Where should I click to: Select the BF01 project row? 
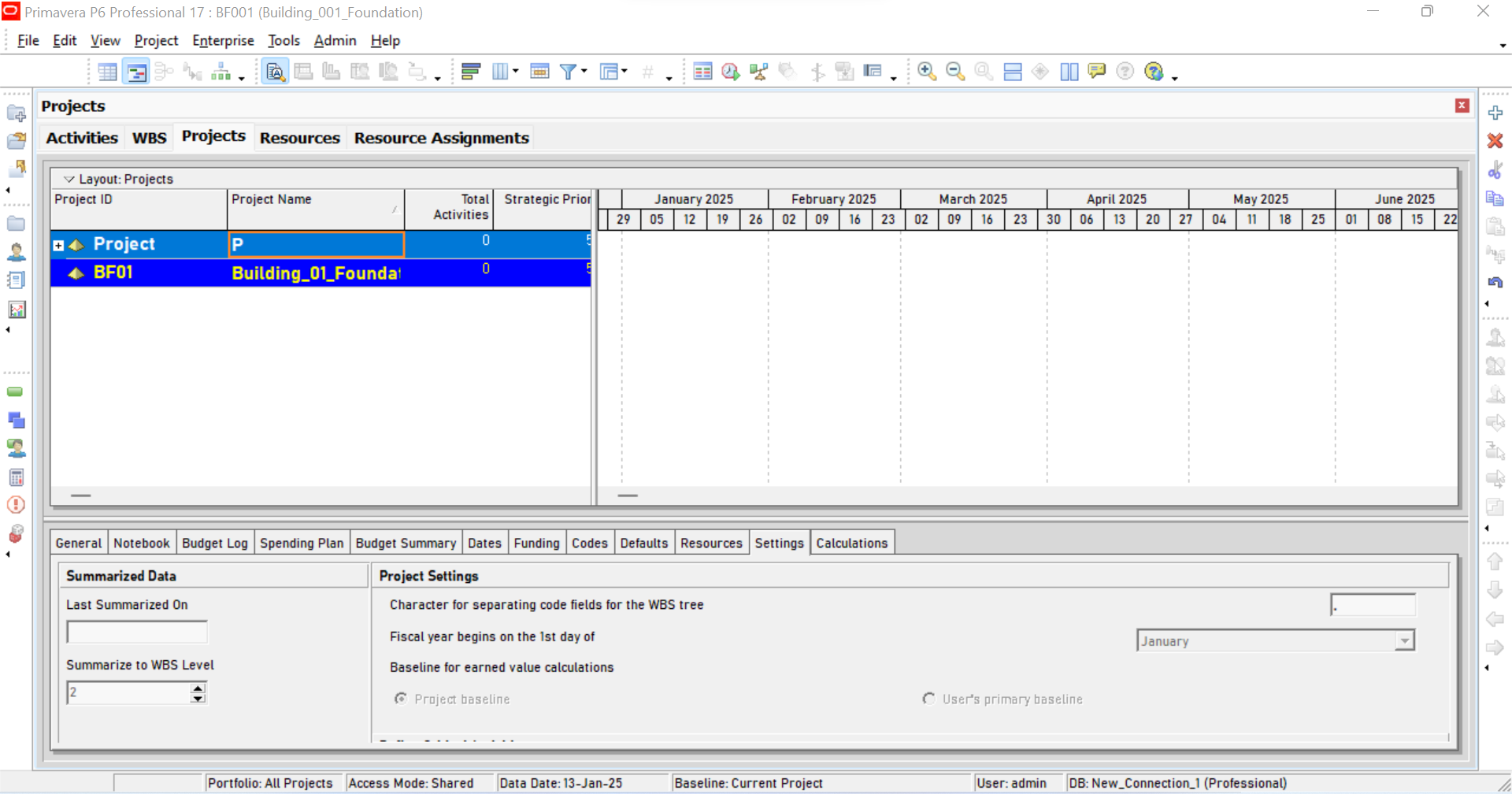point(321,273)
